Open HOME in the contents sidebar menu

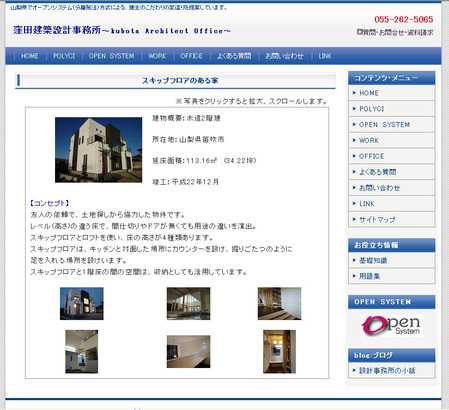tap(392, 93)
